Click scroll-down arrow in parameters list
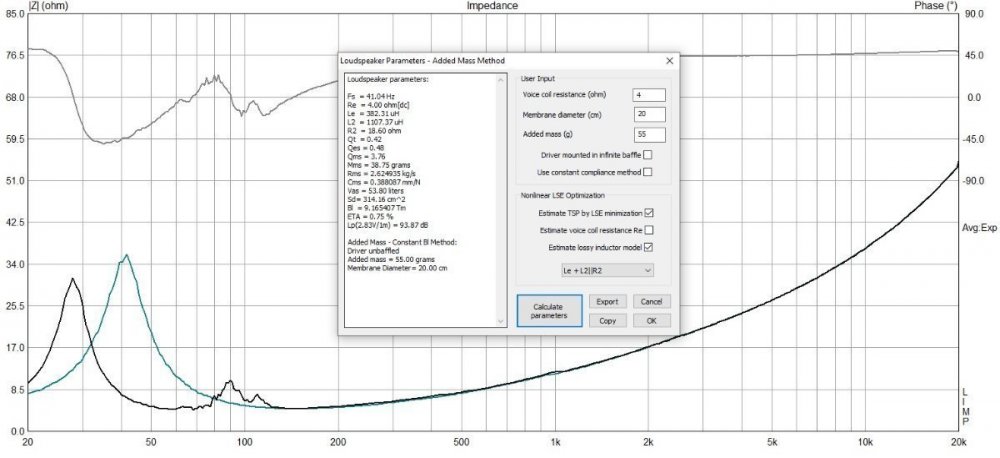1000x458 pixels. coord(502,320)
